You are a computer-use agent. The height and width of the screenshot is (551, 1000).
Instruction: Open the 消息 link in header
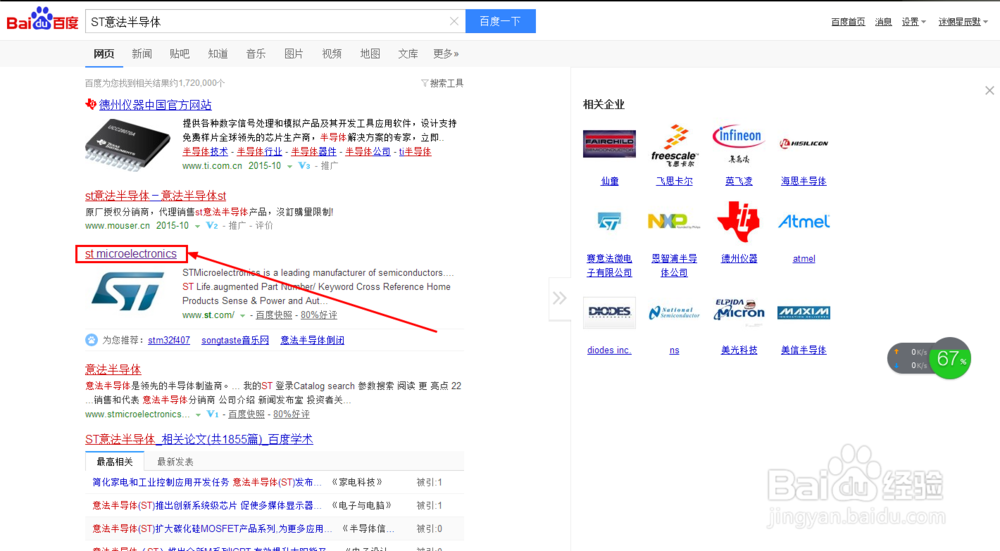(x=883, y=22)
